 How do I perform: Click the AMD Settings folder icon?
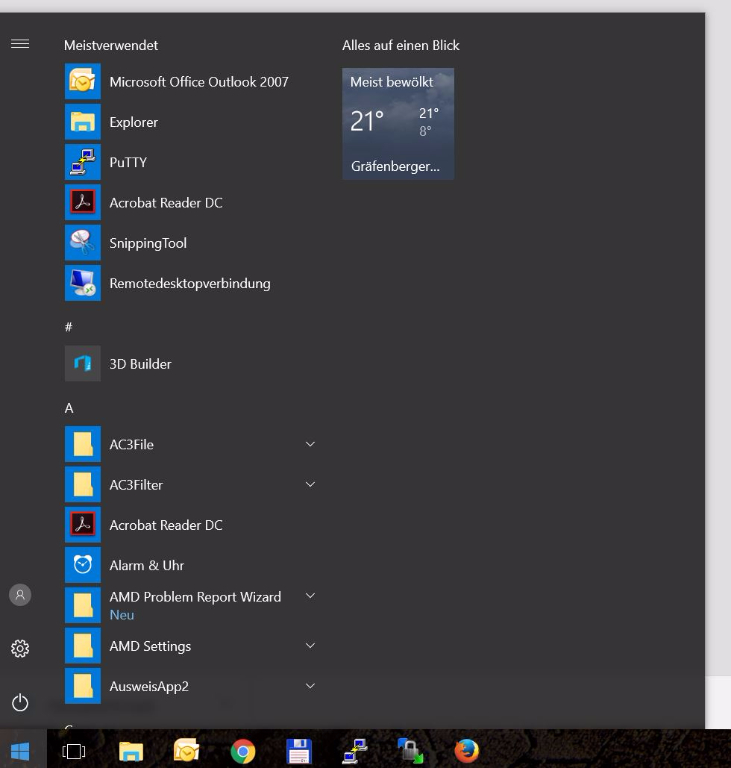point(83,646)
